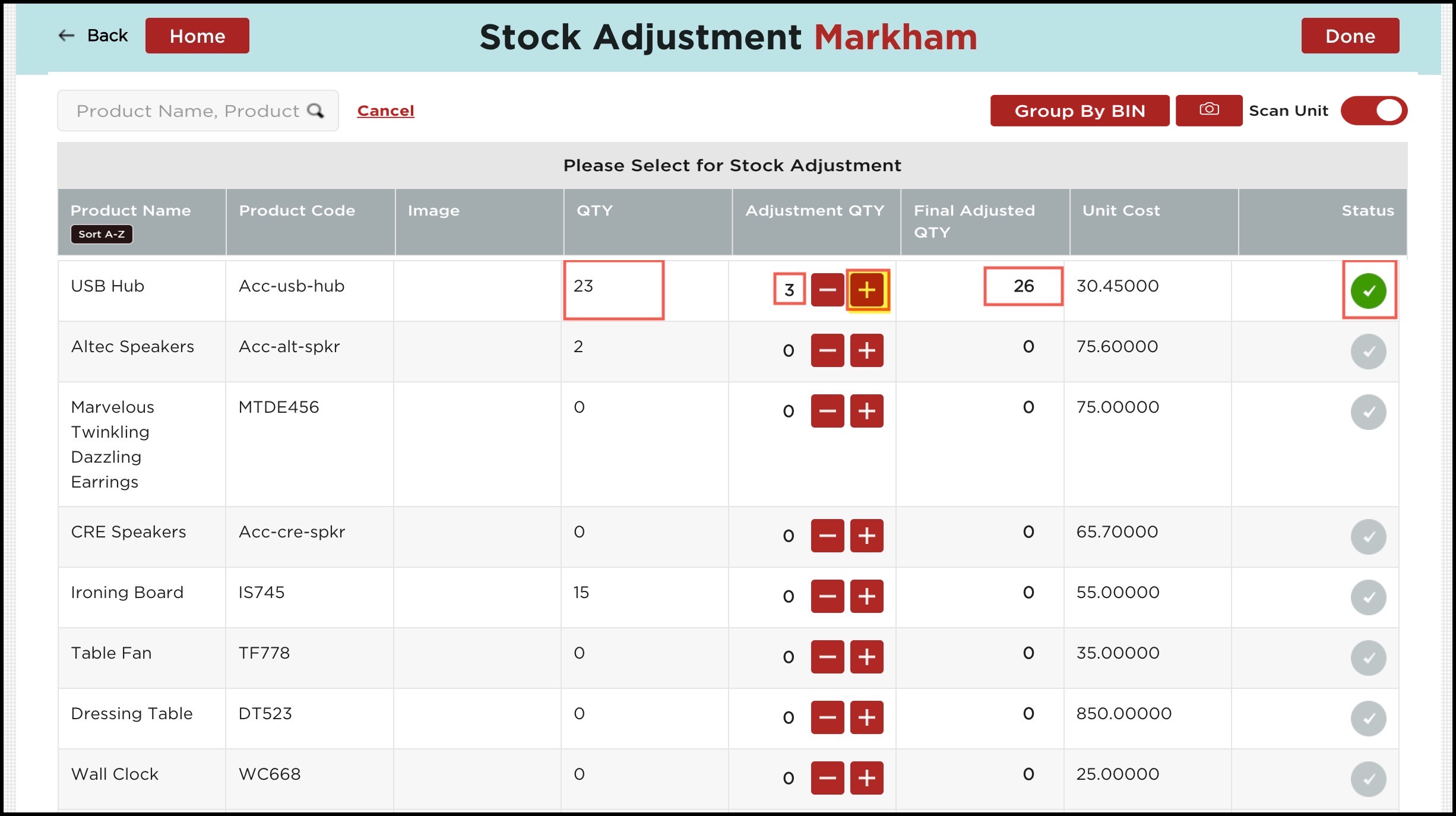Click USB Hub final adjusted quantity field
Image resolution: width=1456 pixels, height=816 pixels.
1023,286
